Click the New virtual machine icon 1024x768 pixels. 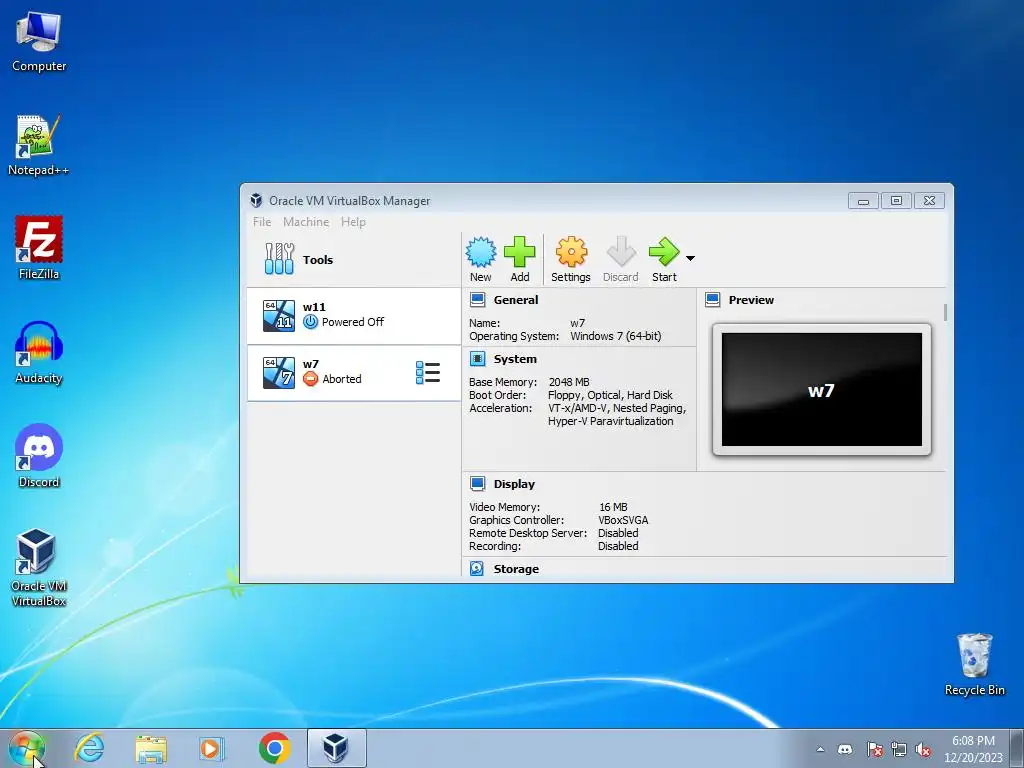tap(481, 259)
